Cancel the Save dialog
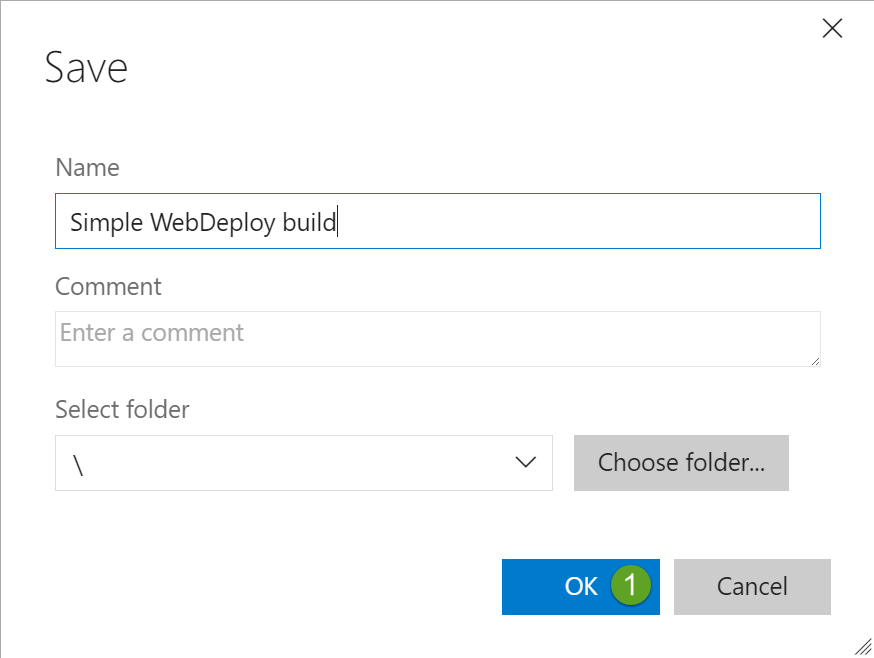The height and width of the screenshot is (658, 874). click(x=752, y=587)
